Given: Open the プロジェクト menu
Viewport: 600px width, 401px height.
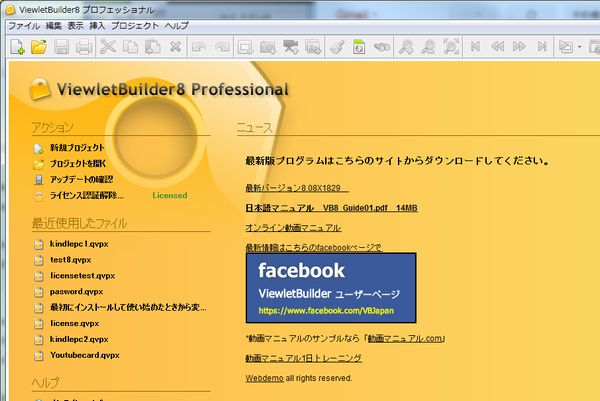Looking at the screenshot, I should (x=134, y=24).
